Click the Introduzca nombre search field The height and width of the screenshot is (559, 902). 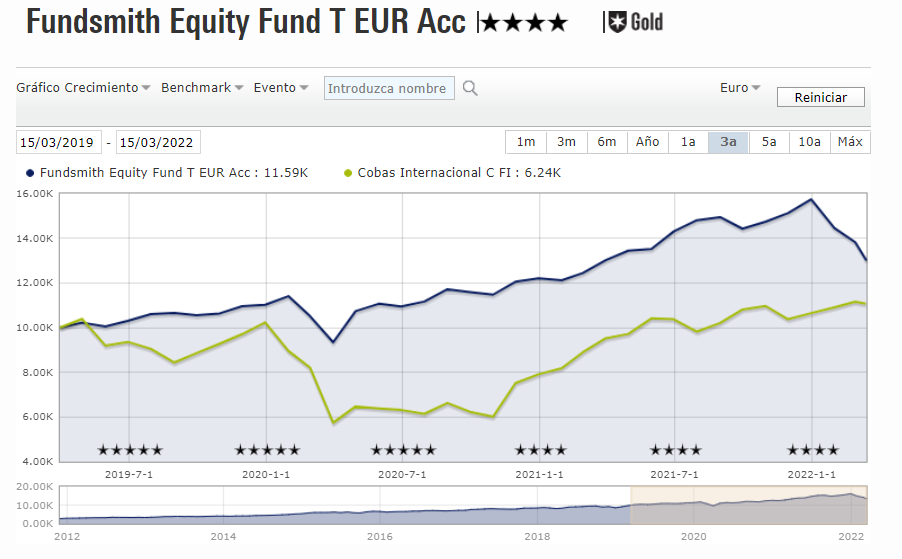(x=389, y=88)
